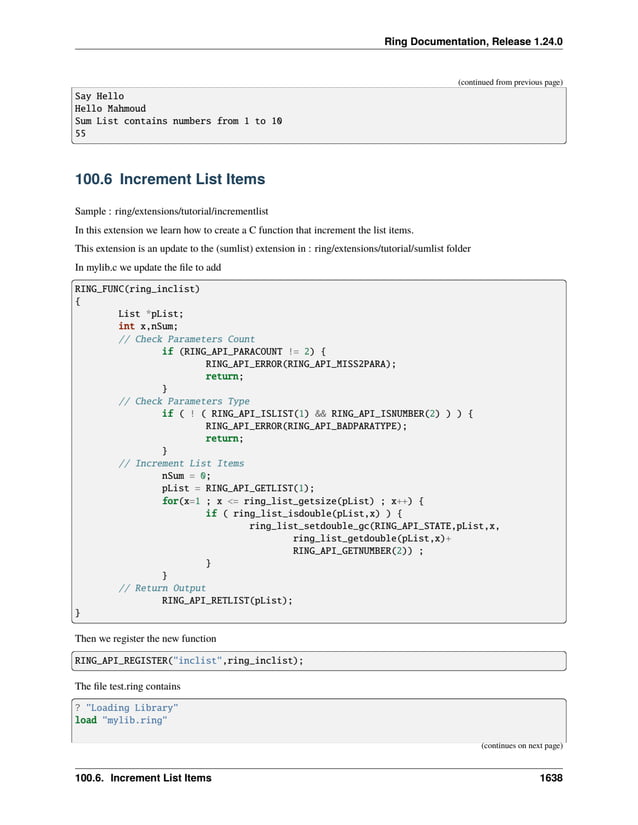
Task: Click the line 'Sample : ring/extensions/tutorial/incrementlist'
Action: pyautogui.click(x=171, y=212)
